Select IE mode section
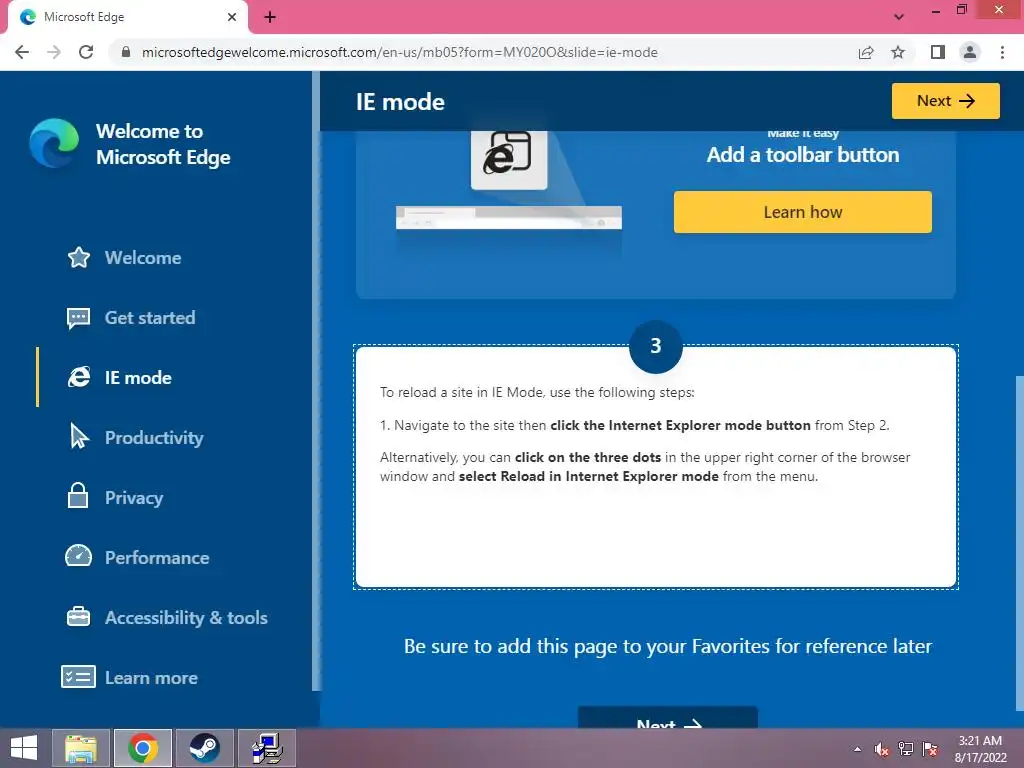The height and width of the screenshot is (768, 1024). point(138,377)
